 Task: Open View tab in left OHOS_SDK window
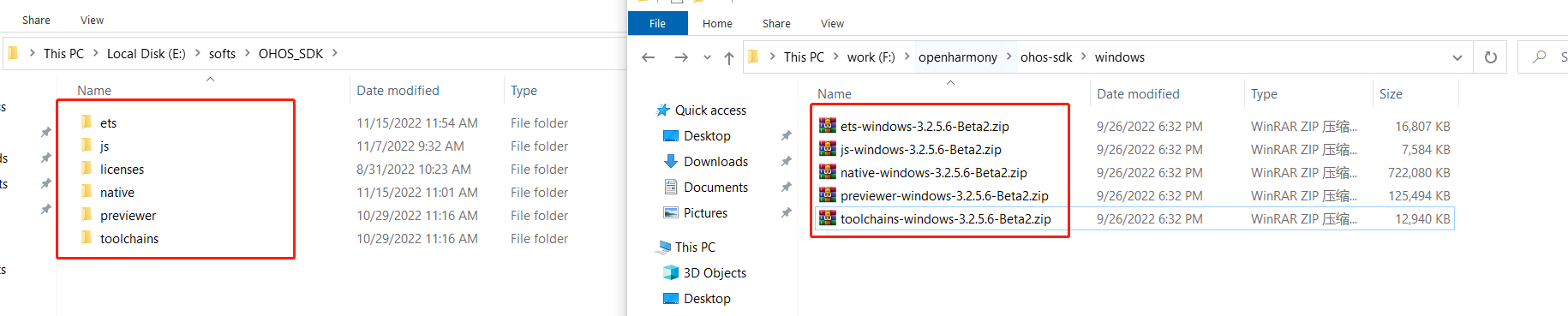(x=92, y=20)
